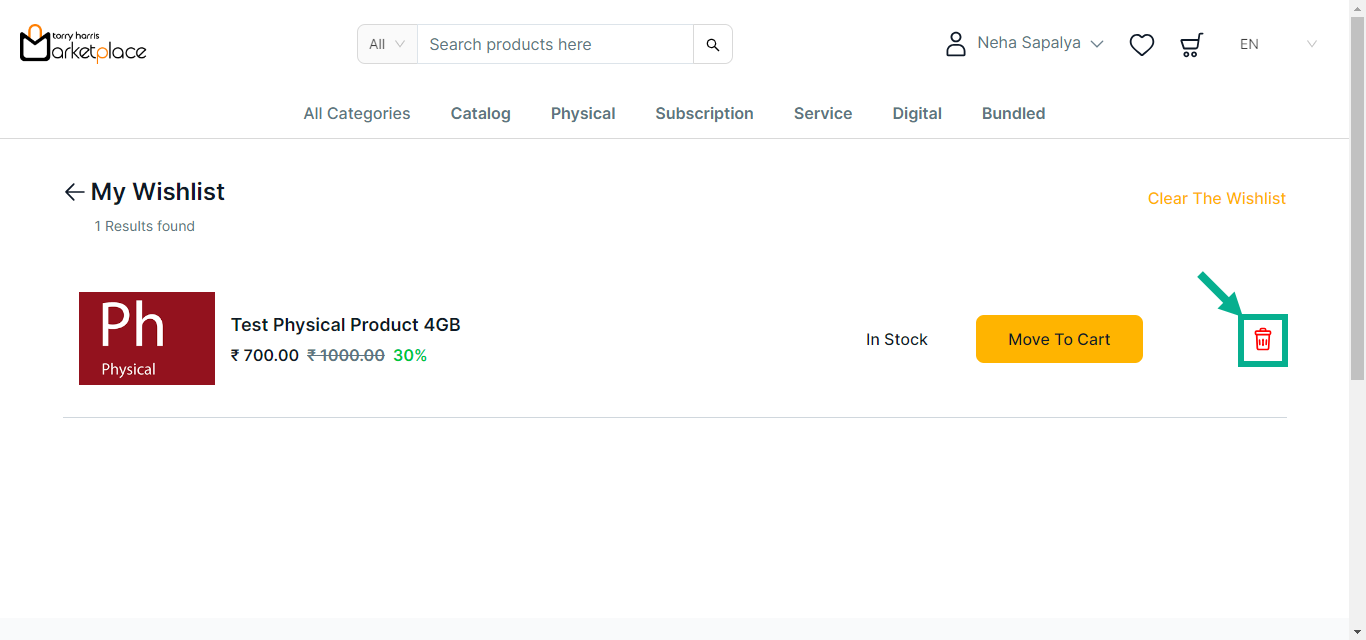Delete product using red trash icon

click(1263, 340)
